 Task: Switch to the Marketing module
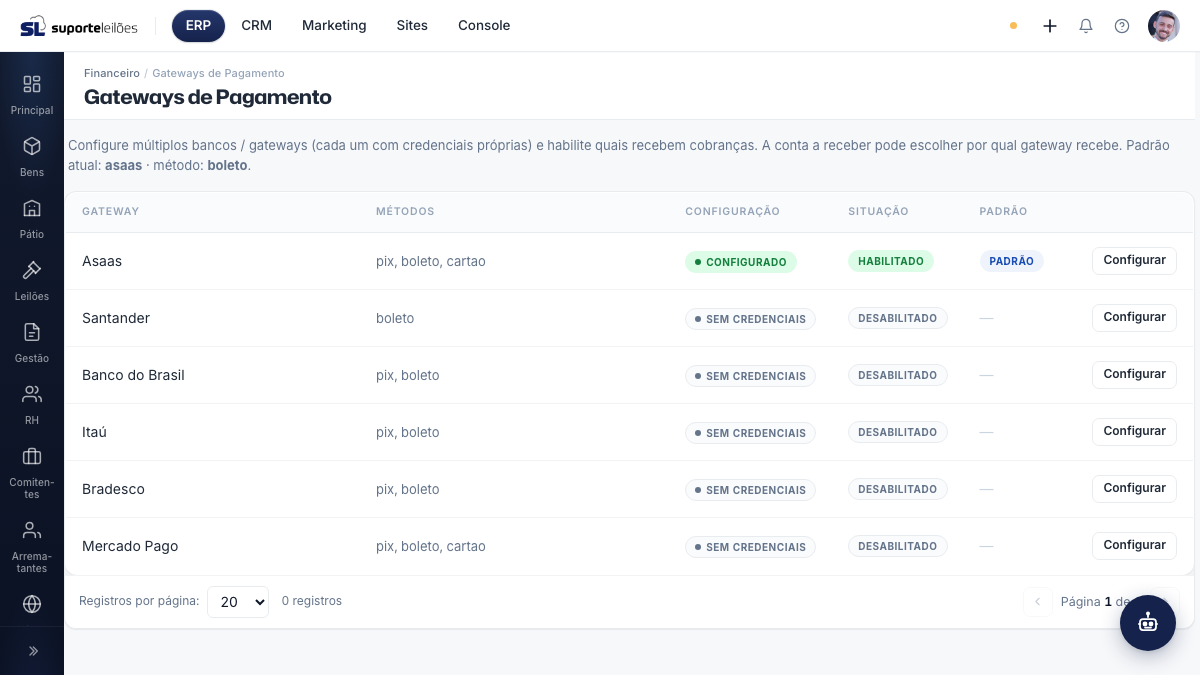coord(334,26)
